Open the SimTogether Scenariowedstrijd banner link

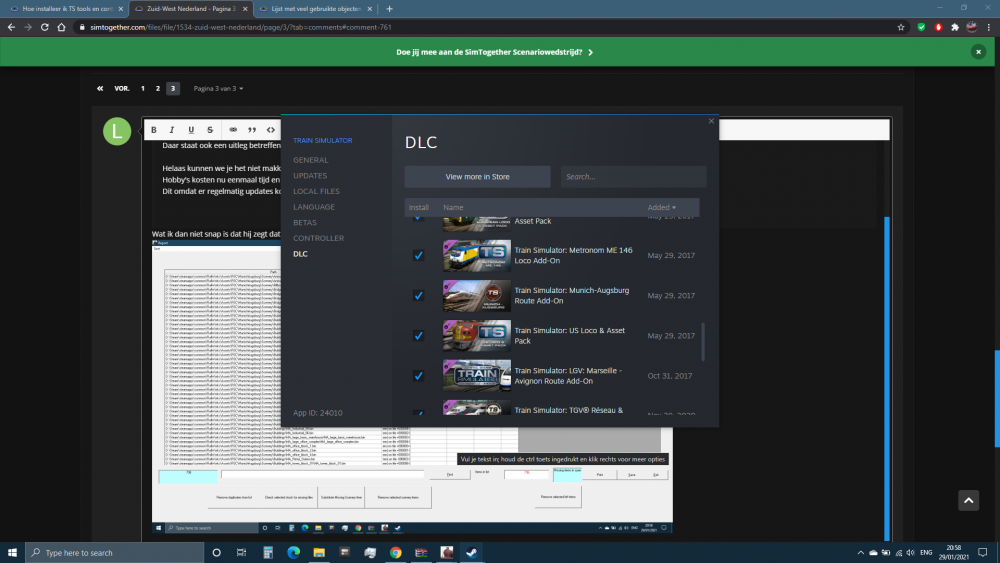click(495, 51)
